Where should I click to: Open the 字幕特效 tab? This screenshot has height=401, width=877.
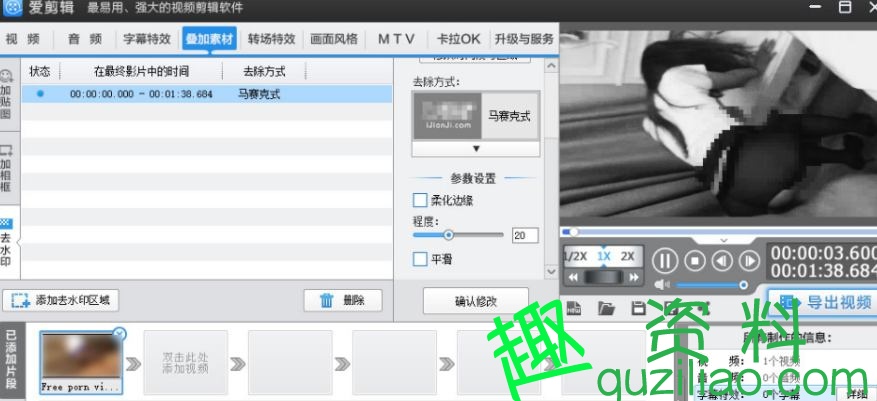tap(147, 39)
